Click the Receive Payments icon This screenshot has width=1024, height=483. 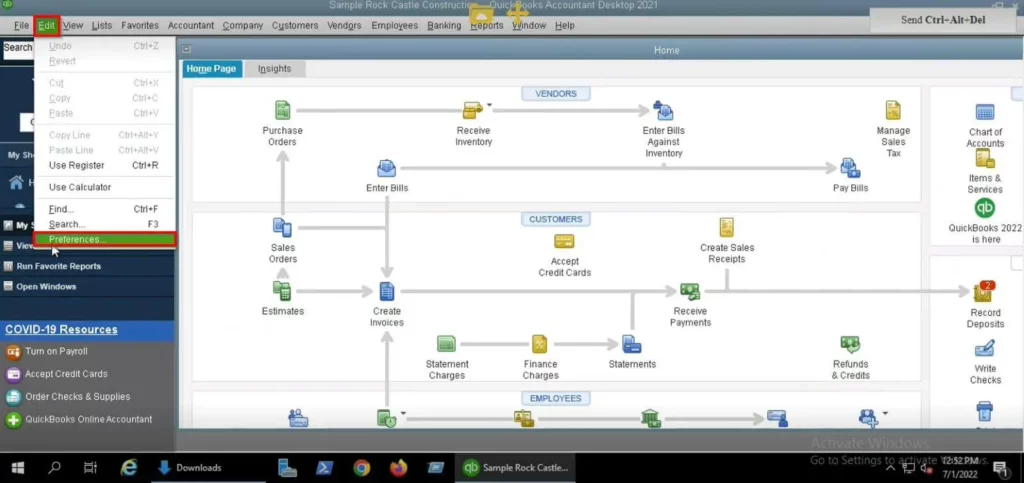click(690, 292)
